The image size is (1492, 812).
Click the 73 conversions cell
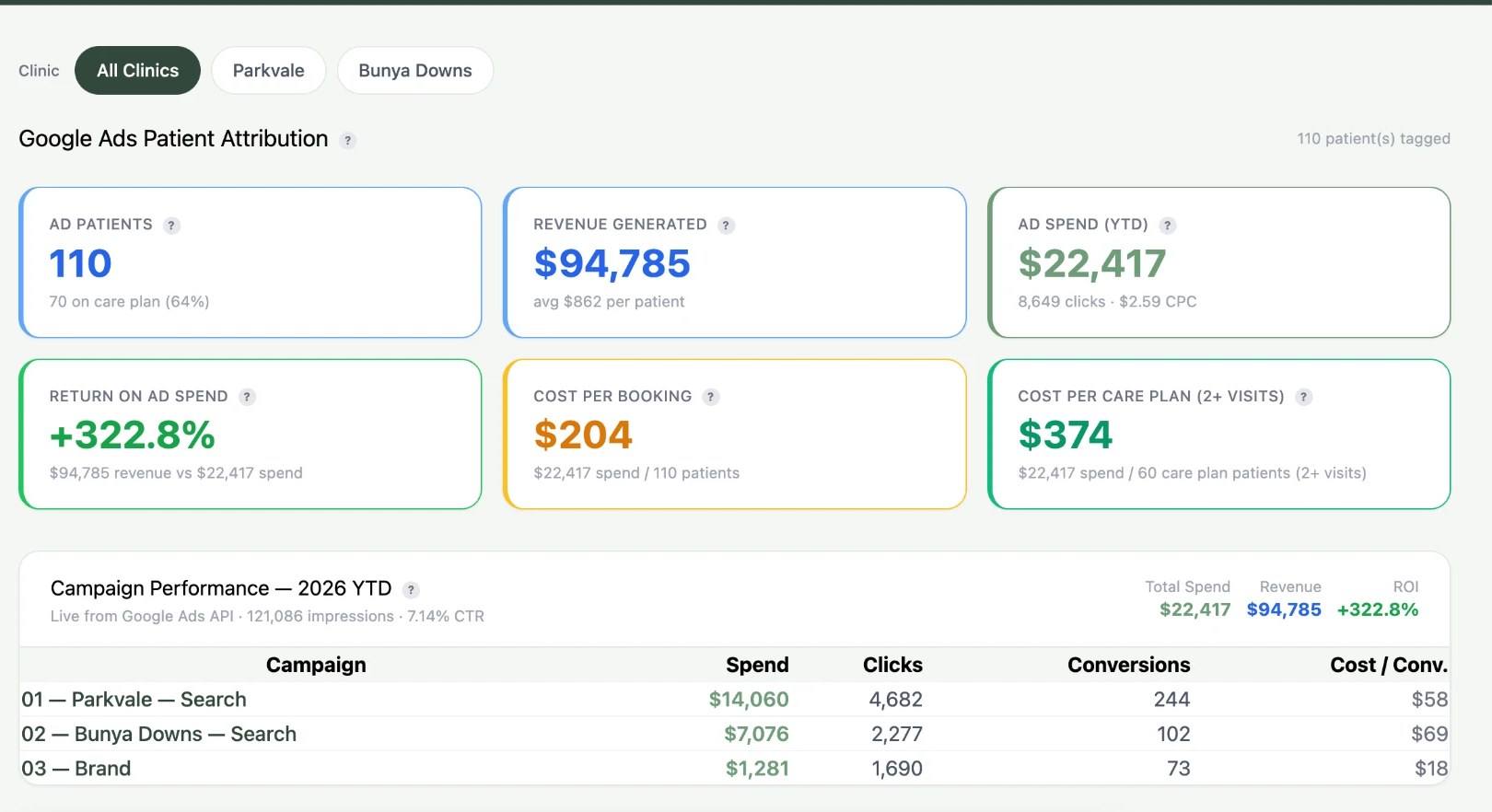click(1179, 768)
